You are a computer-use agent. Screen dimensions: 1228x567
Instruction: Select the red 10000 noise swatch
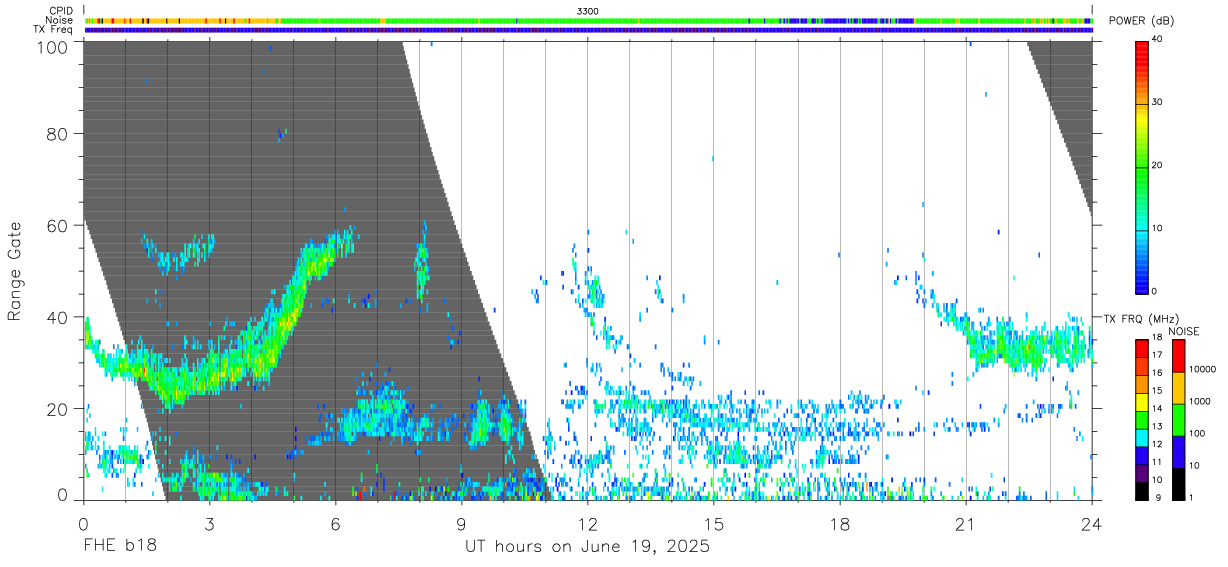[1178, 356]
